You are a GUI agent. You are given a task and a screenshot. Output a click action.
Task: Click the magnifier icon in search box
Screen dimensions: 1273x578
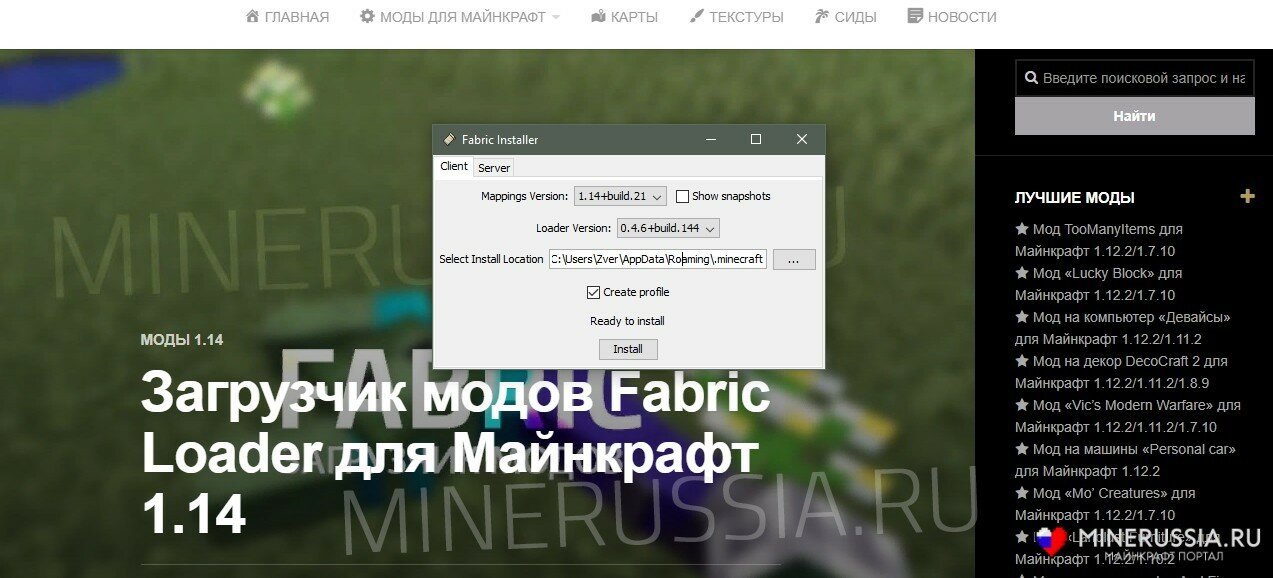click(1030, 78)
